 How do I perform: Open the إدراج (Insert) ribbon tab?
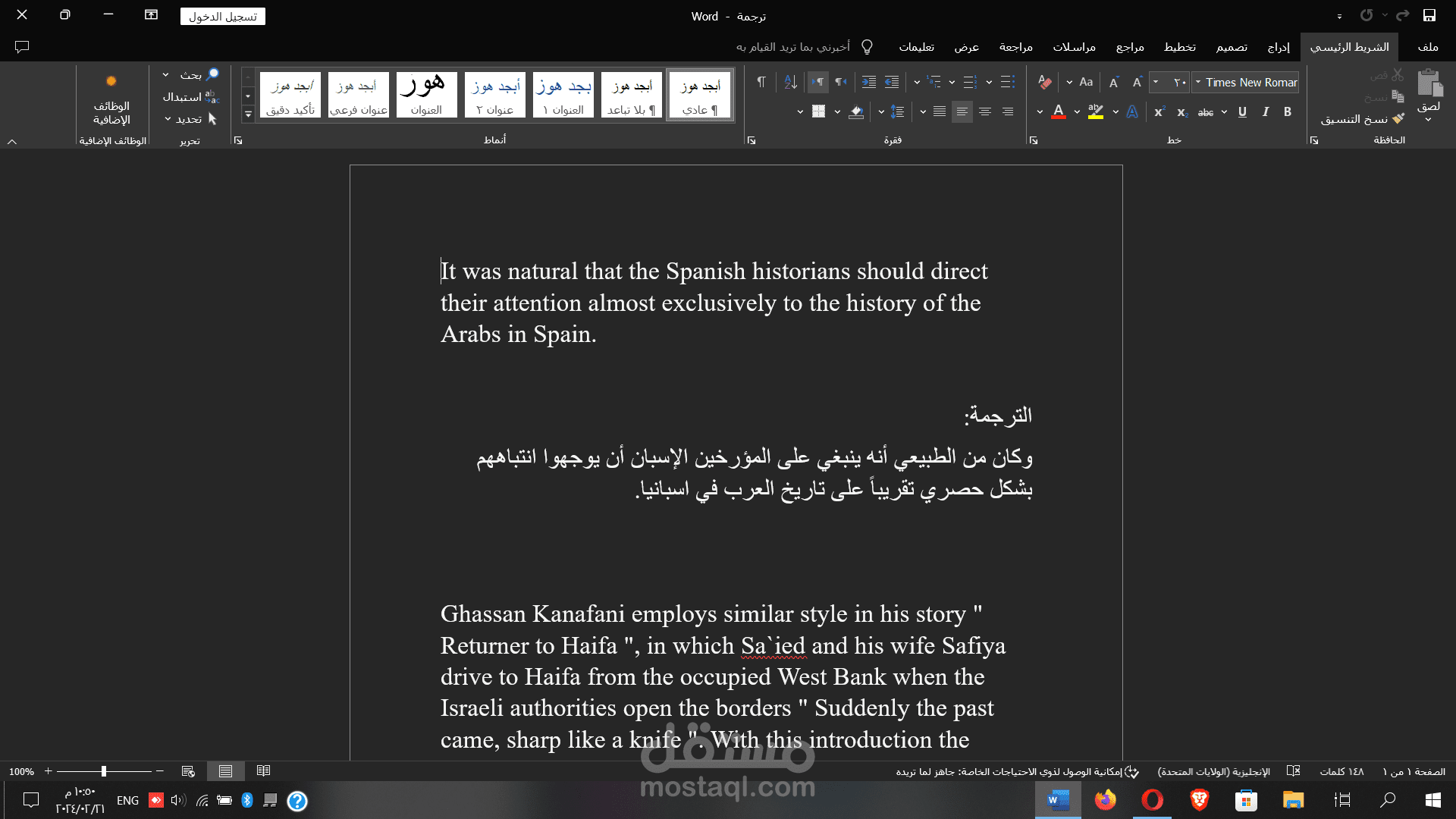coord(1279,47)
